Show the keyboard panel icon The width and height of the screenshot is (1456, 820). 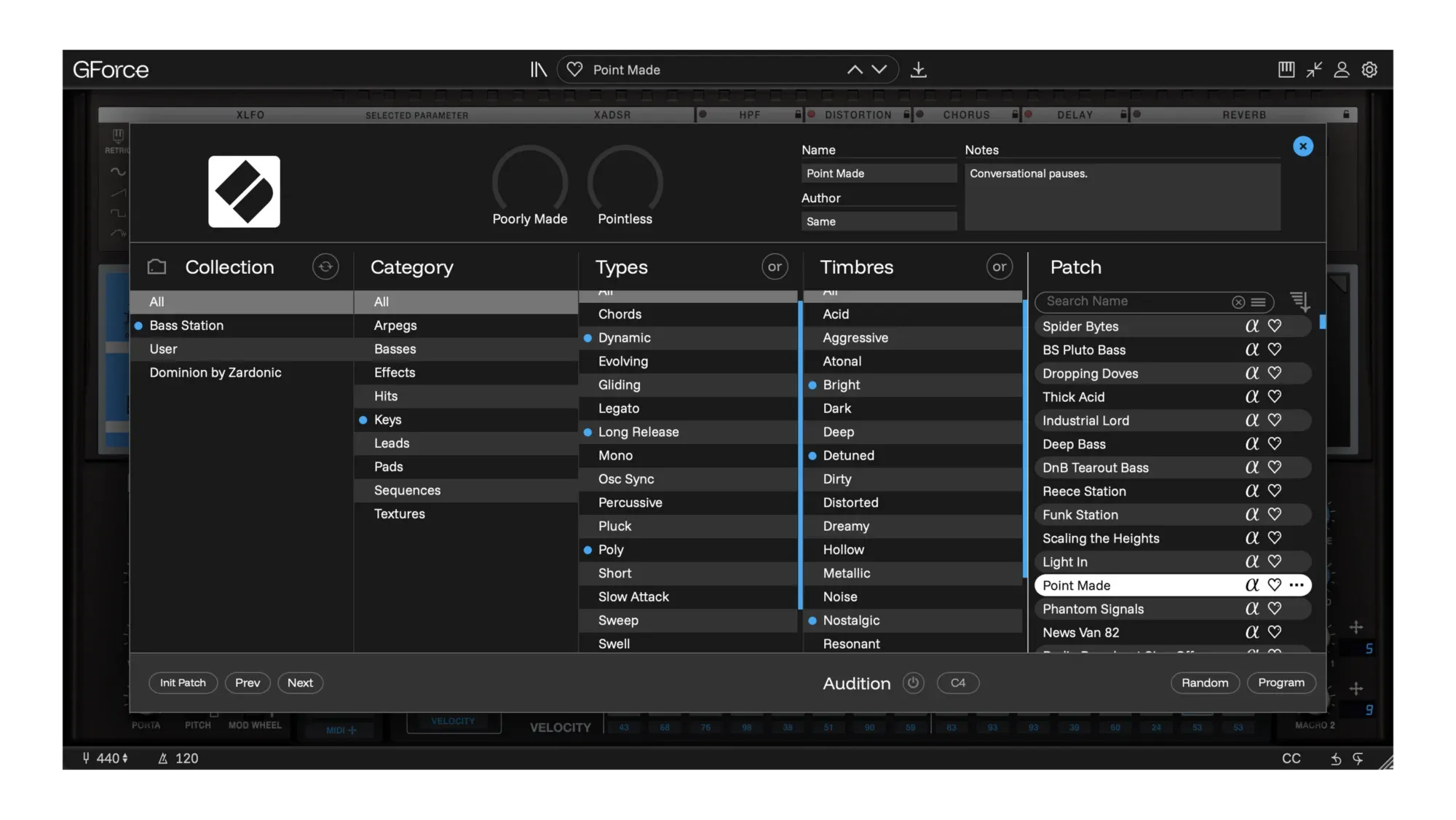pos(1286,69)
